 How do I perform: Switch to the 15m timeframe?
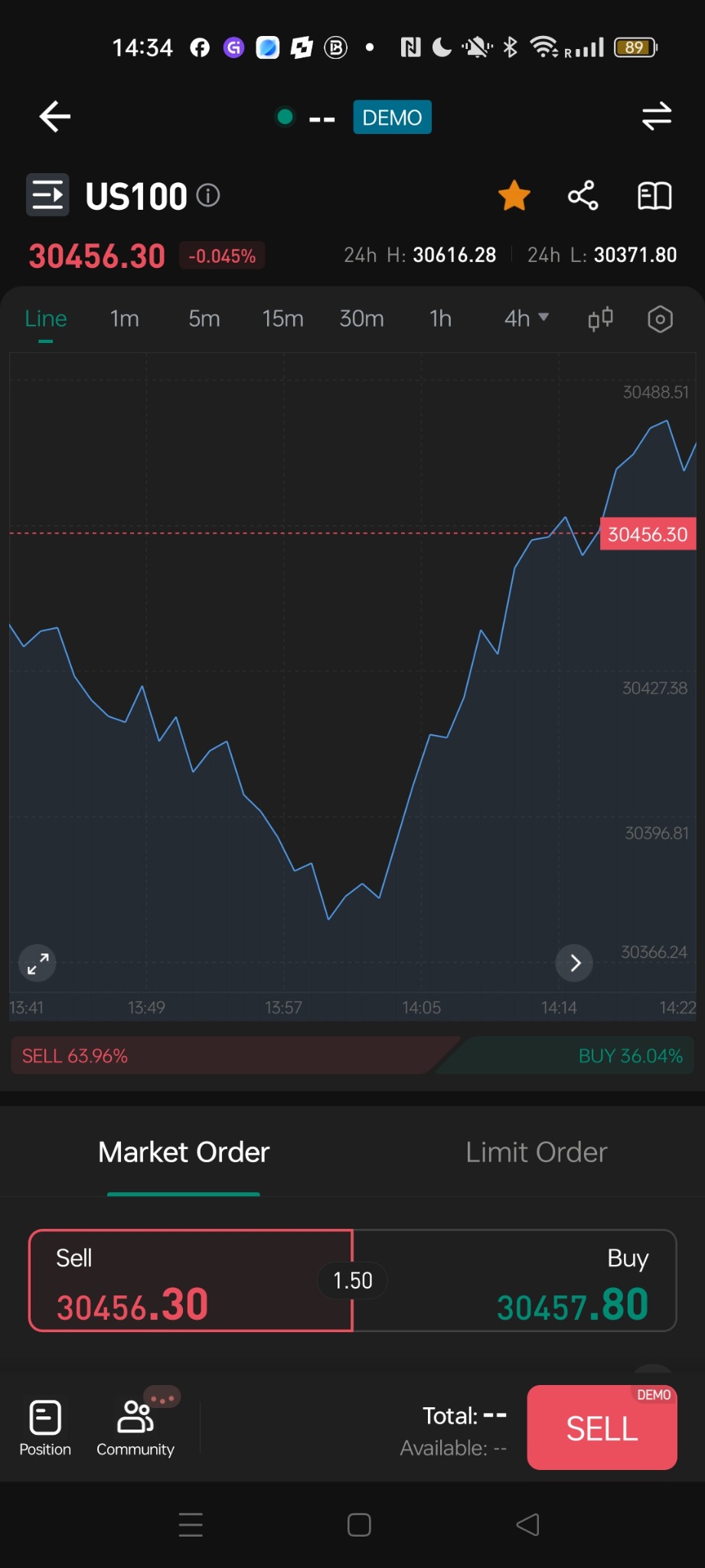click(x=283, y=318)
